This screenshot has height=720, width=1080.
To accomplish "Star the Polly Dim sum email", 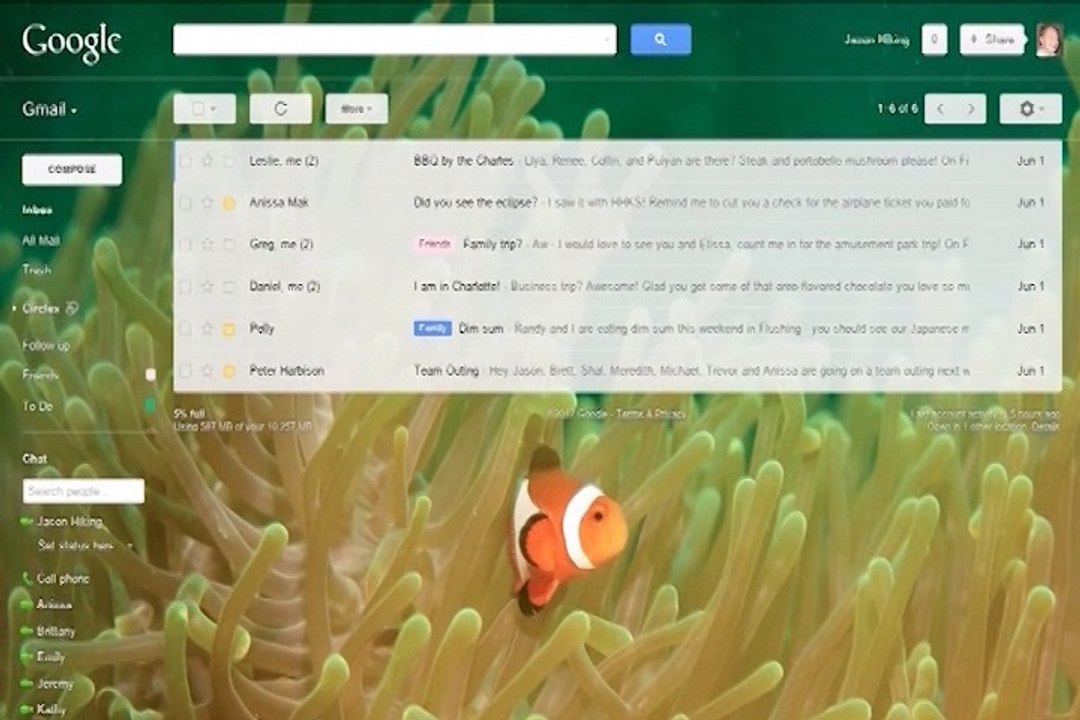I will pyautogui.click(x=207, y=329).
